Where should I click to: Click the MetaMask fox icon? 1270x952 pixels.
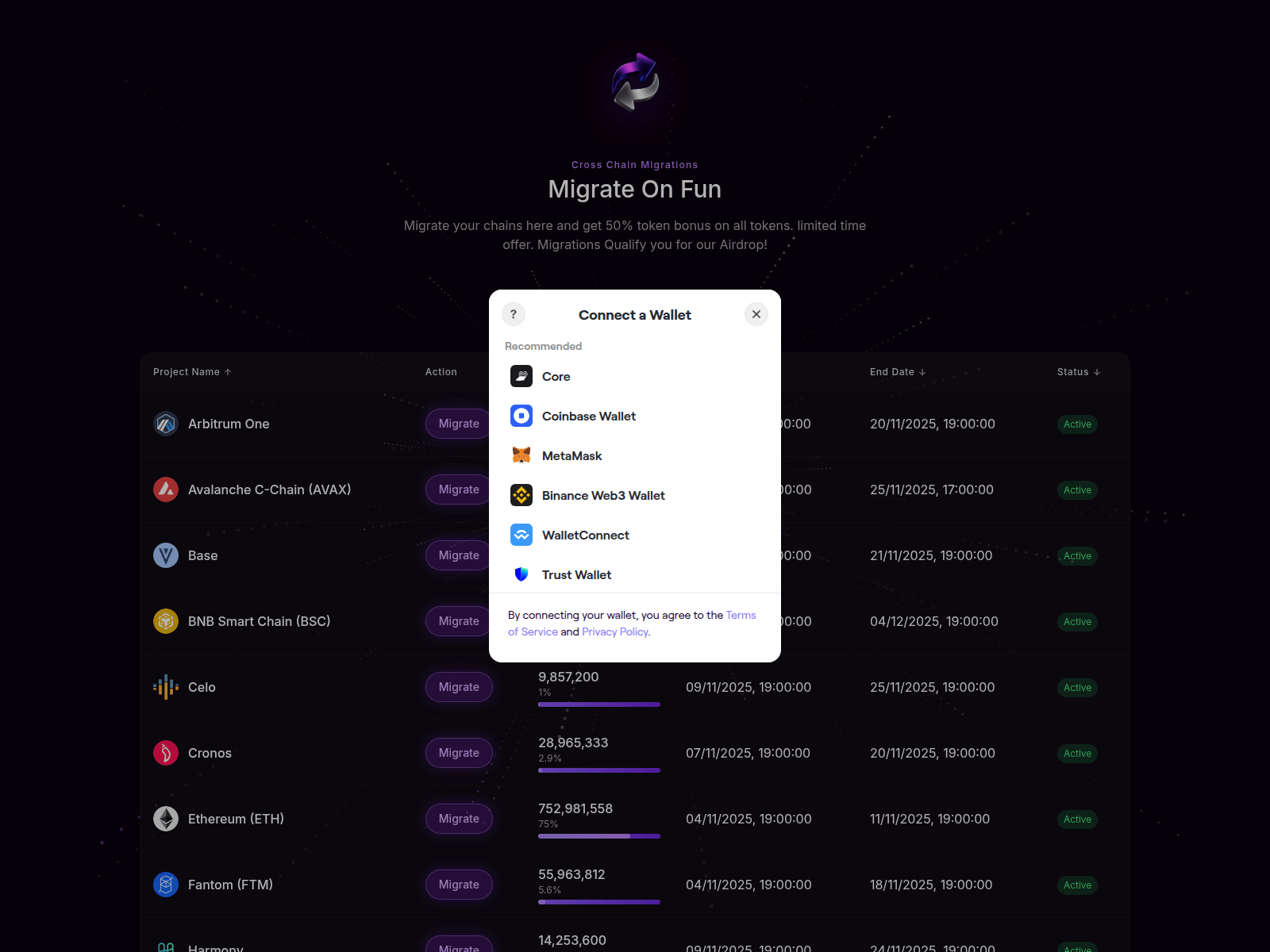tap(521, 455)
